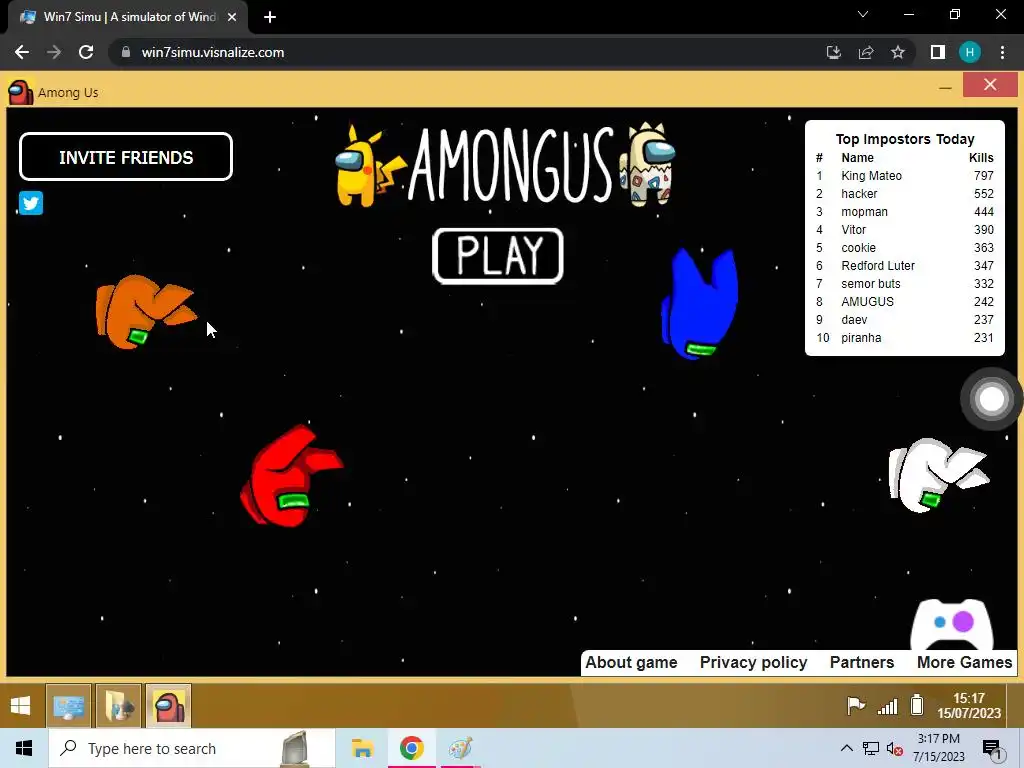Open Windows Start menu

tap(24, 748)
